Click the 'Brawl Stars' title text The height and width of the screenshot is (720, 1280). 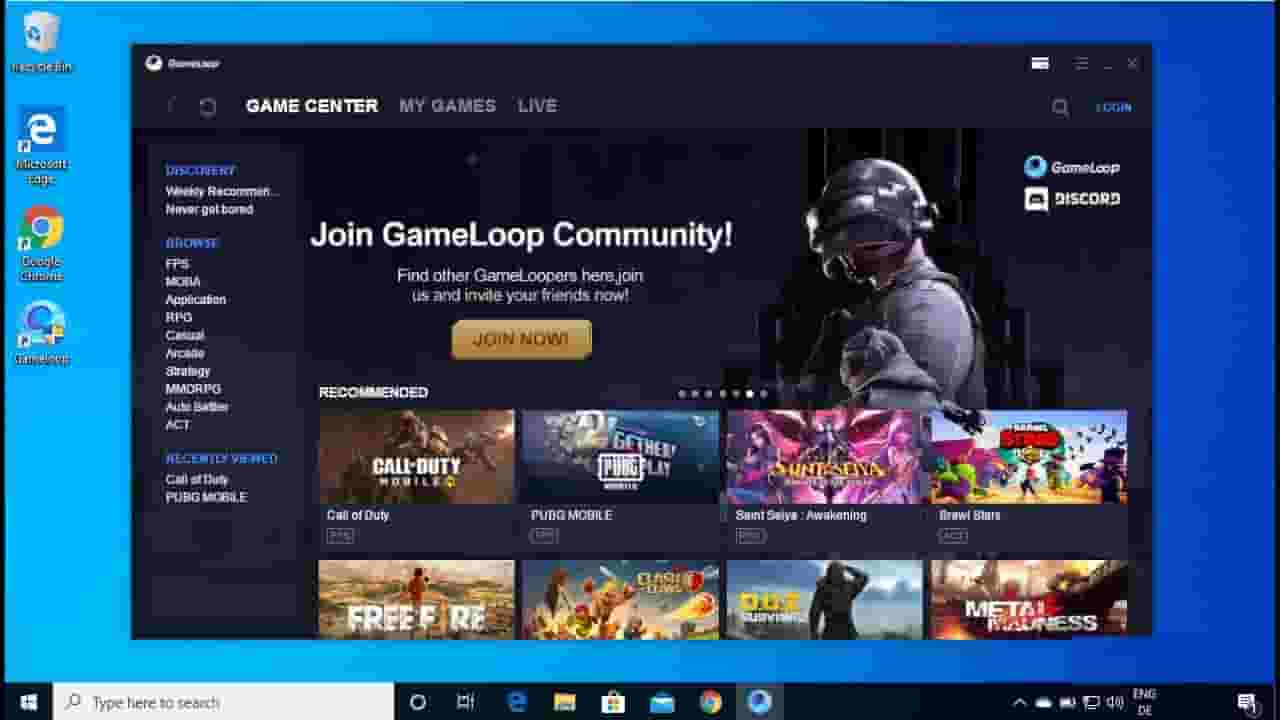pyautogui.click(x=970, y=515)
